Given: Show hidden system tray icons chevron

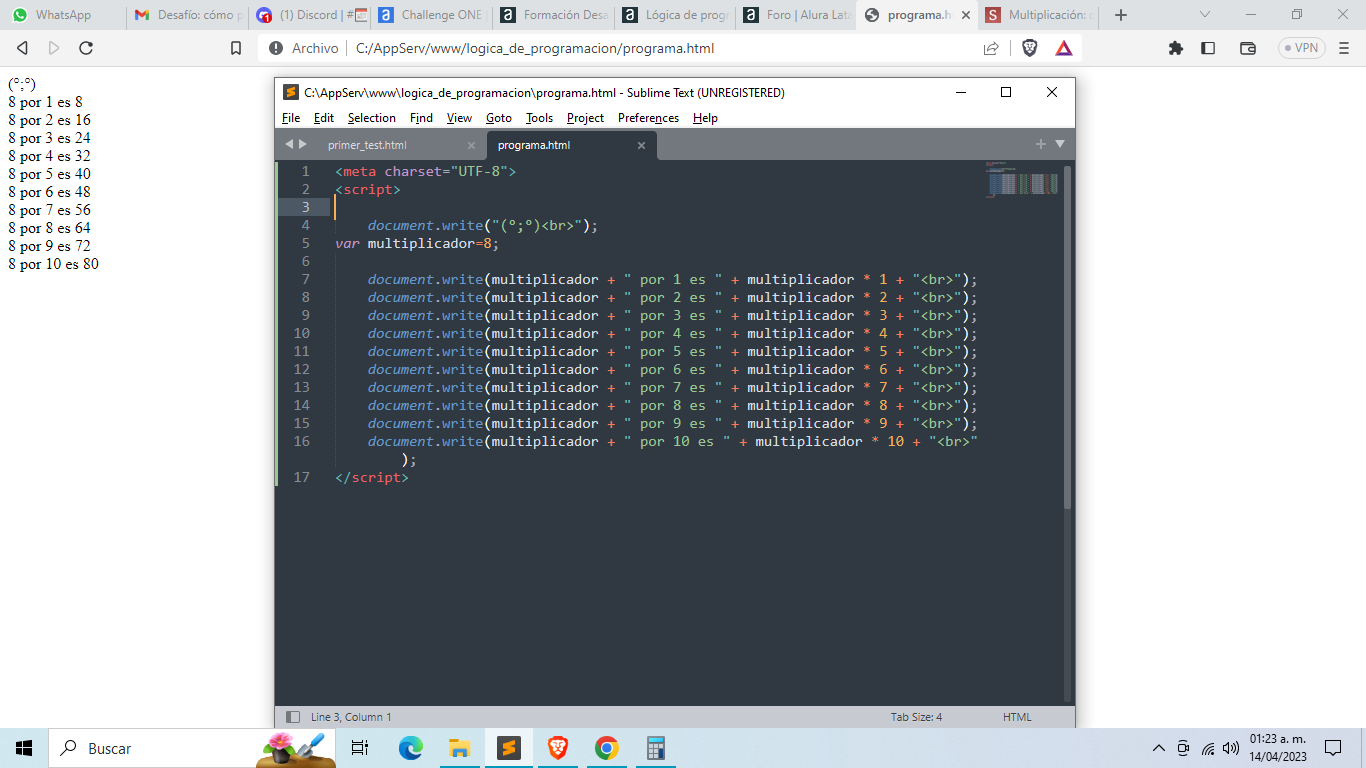Looking at the screenshot, I should 1159,748.
